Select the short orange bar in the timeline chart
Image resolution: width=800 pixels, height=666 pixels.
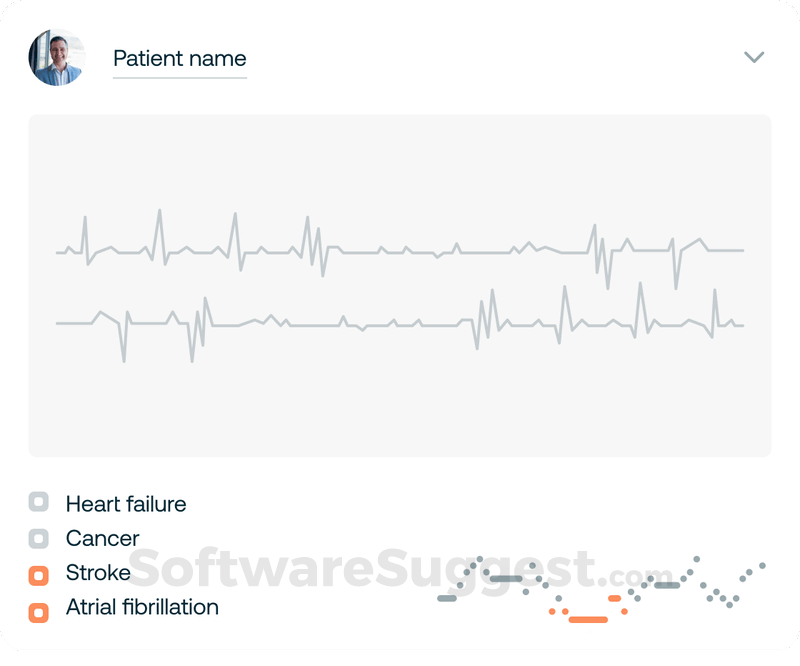click(614, 598)
